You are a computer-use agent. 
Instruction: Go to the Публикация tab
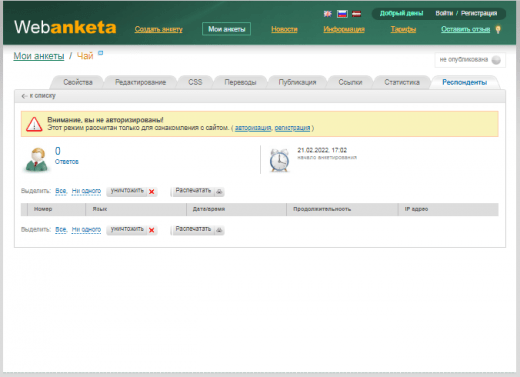[x=297, y=82]
